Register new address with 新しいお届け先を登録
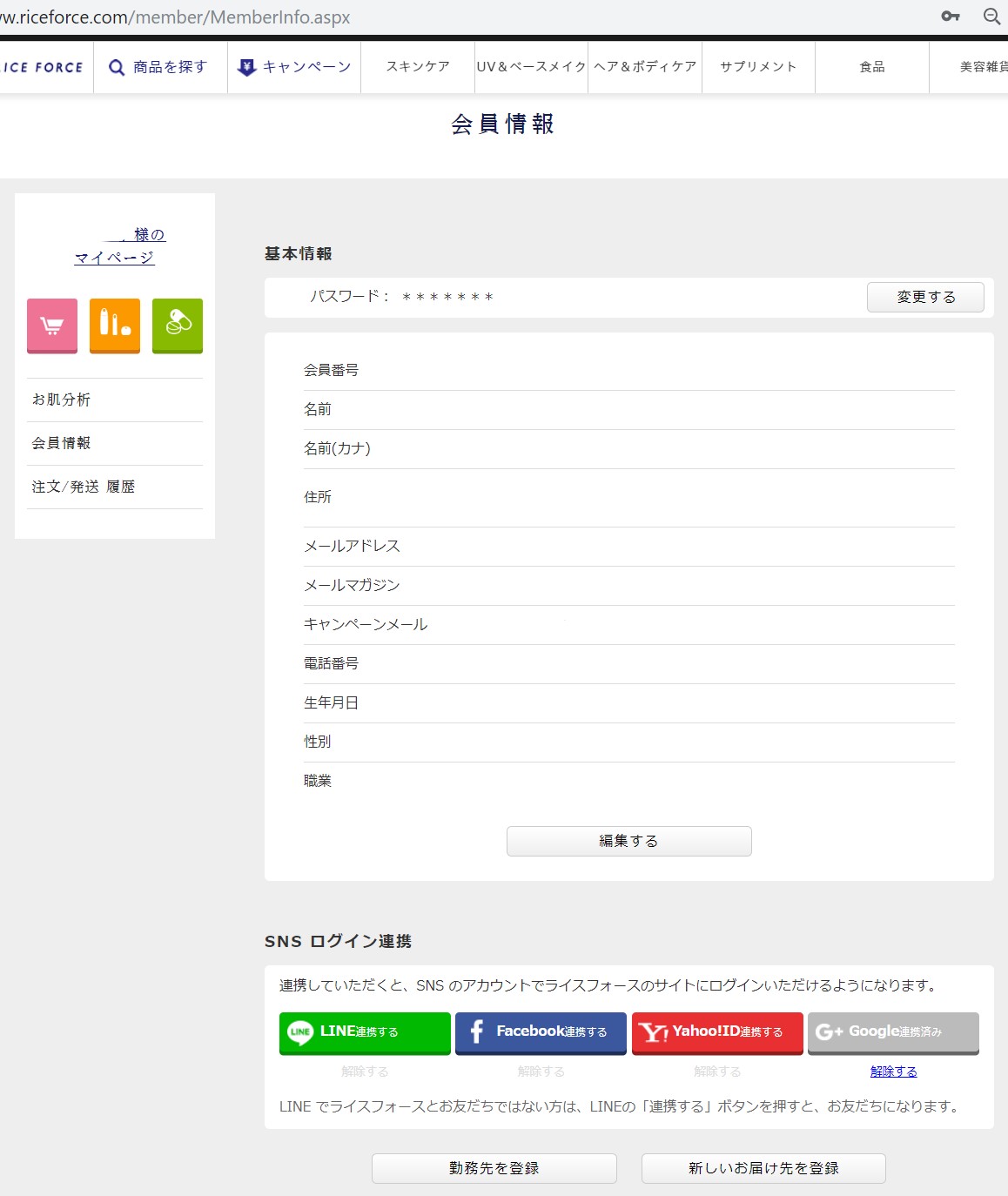 (763, 1168)
